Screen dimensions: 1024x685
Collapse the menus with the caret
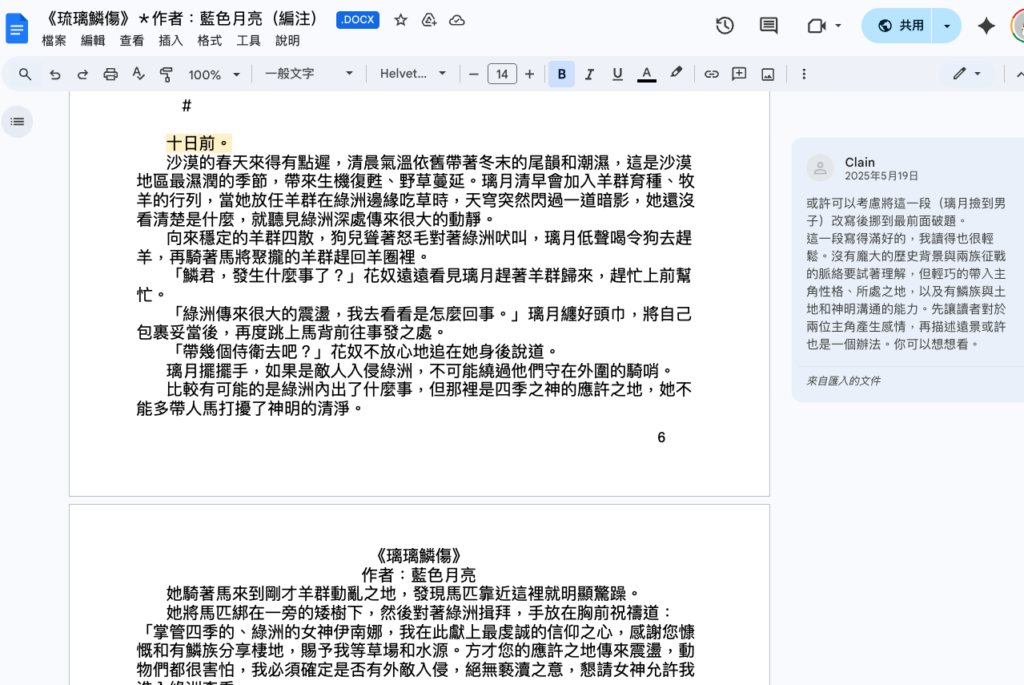1018,74
